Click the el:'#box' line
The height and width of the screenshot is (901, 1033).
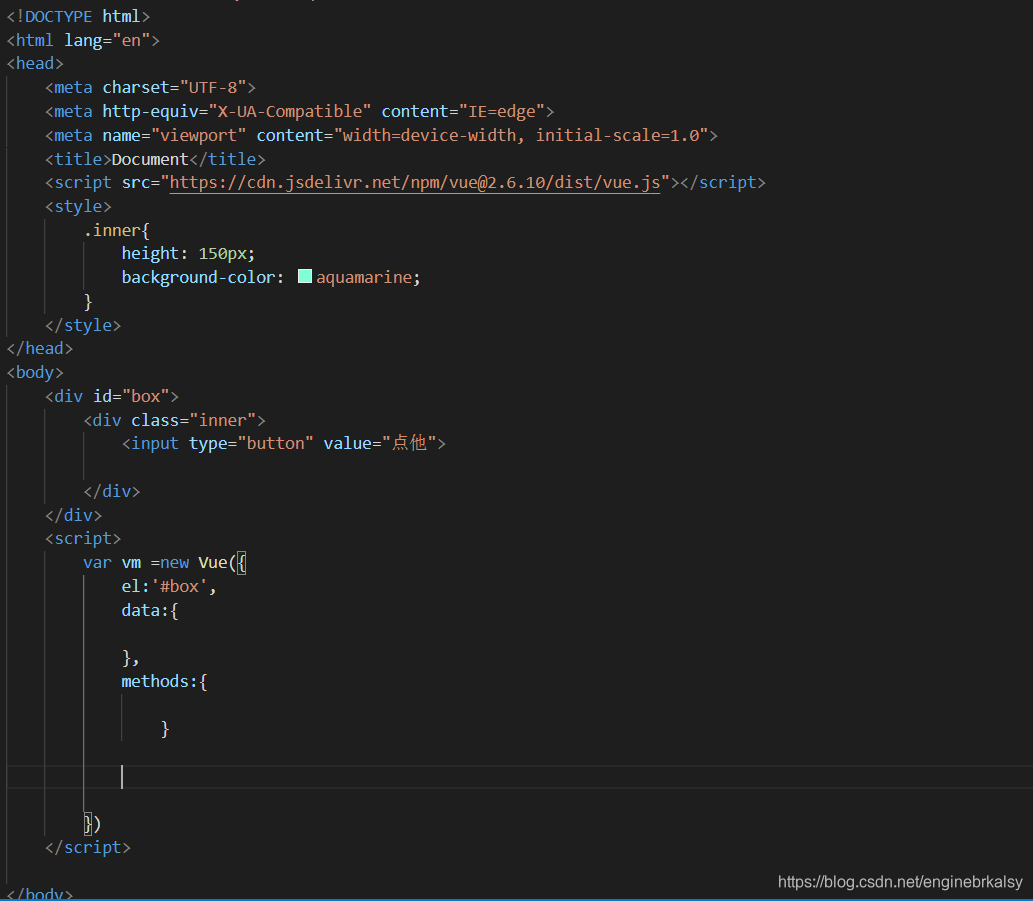coord(169,586)
